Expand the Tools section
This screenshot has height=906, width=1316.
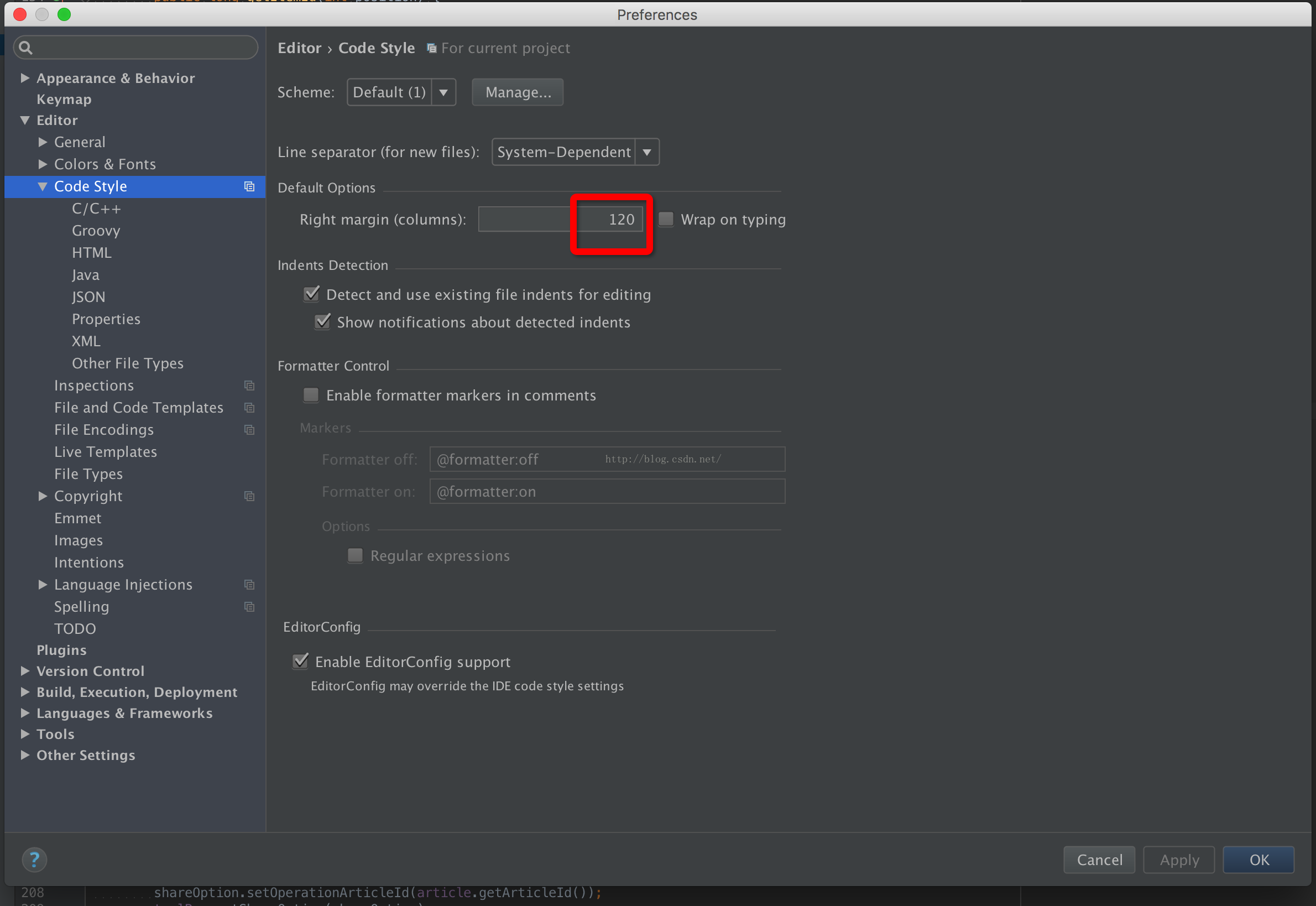point(25,734)
